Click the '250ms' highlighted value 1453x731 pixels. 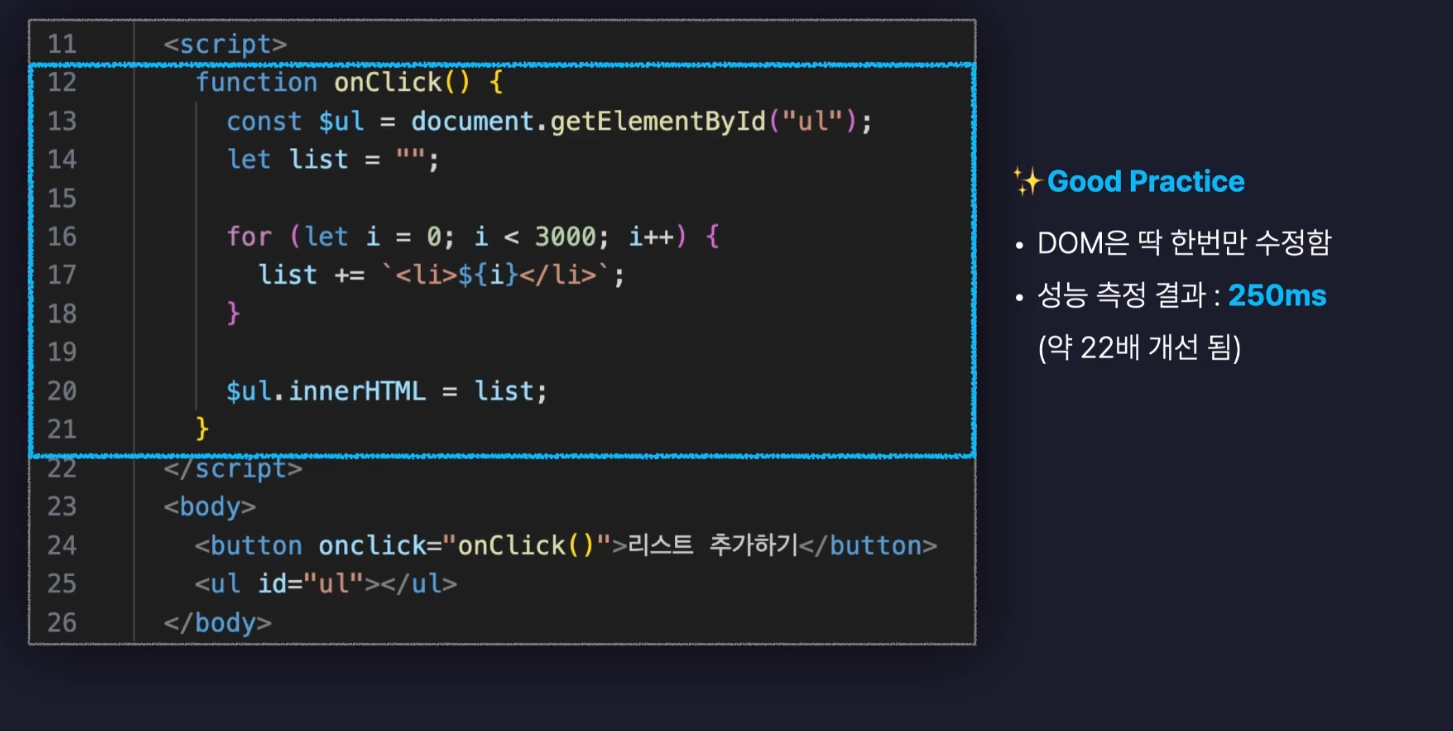click(1277, 296)
